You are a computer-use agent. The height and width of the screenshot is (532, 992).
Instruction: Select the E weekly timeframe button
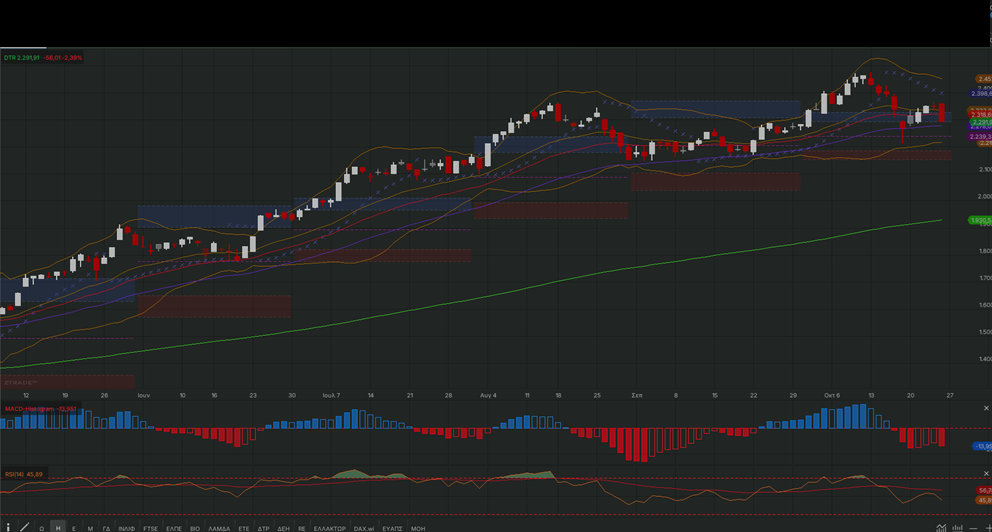pos(74,528)
